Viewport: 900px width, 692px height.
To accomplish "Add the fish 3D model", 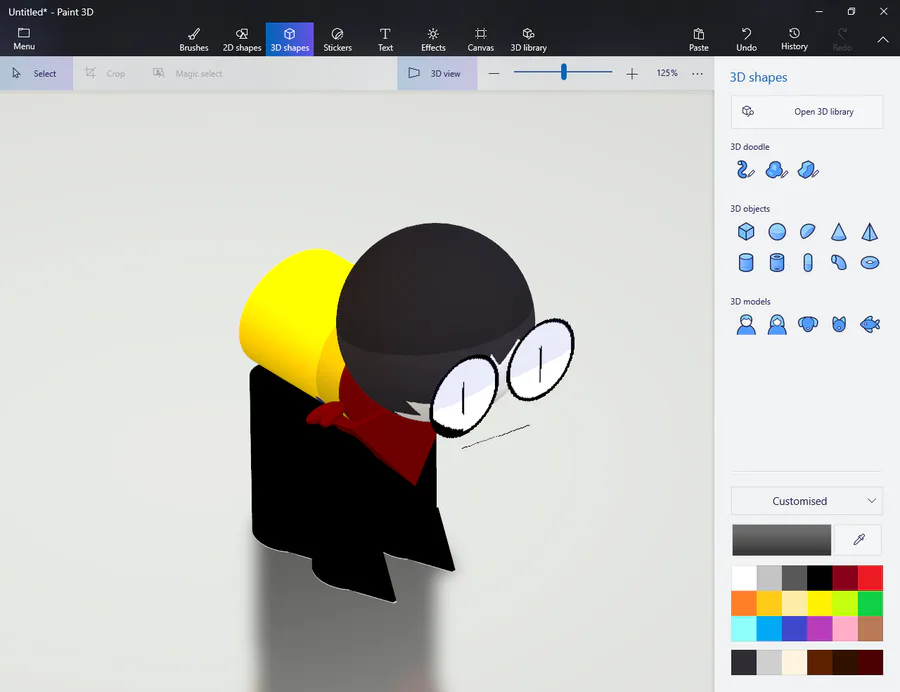I will click(x=870, y=324).
